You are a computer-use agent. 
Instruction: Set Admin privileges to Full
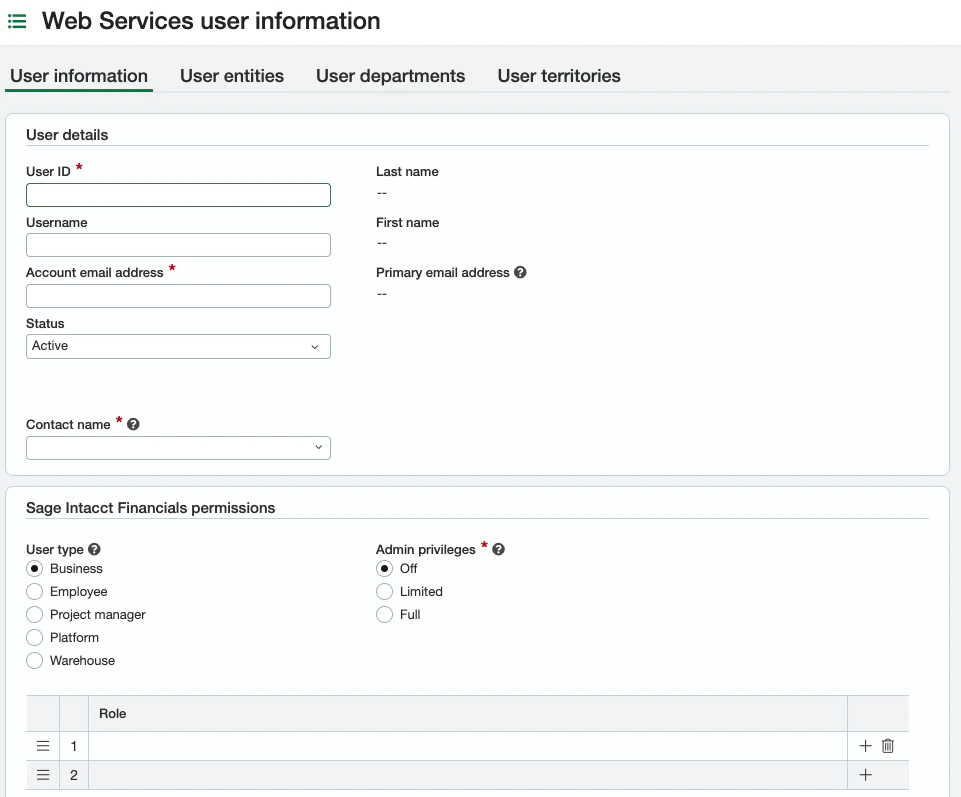[384, 614]
